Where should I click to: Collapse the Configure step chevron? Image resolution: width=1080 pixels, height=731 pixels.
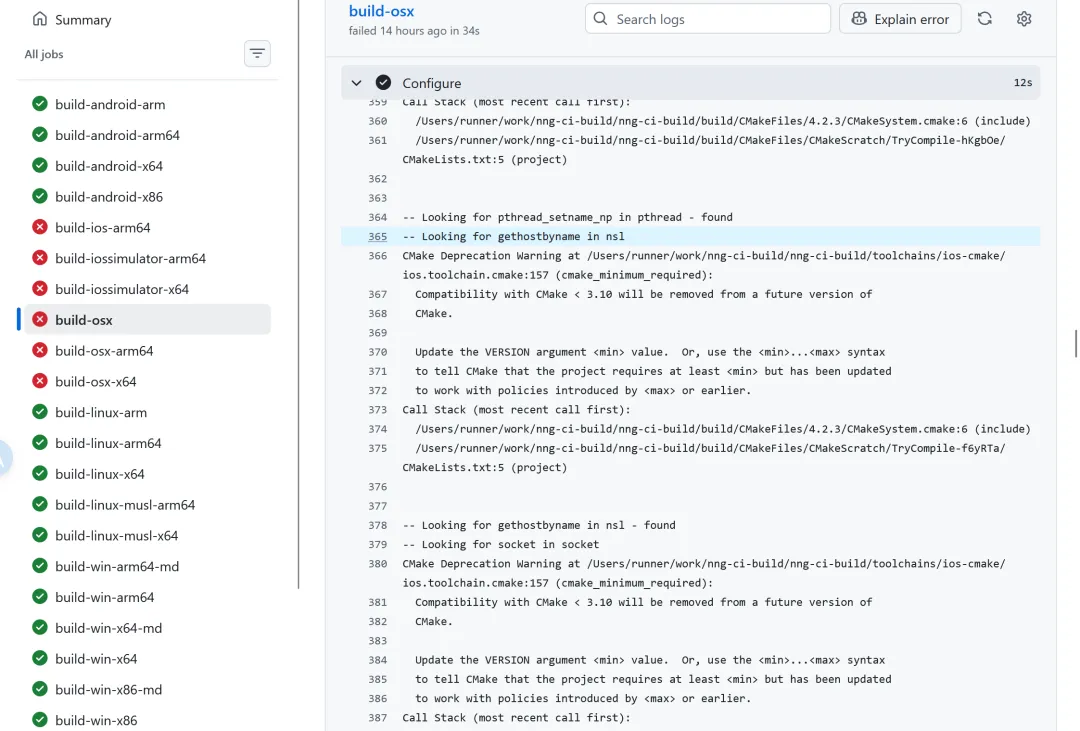pos(357,83)
